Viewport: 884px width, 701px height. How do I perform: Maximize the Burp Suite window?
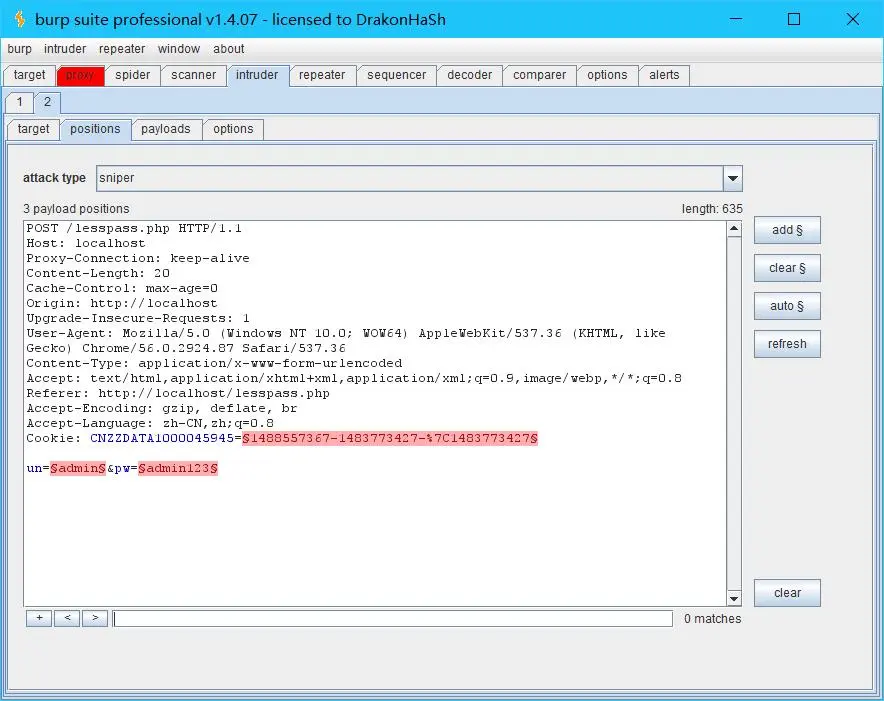tap(794, 19)
